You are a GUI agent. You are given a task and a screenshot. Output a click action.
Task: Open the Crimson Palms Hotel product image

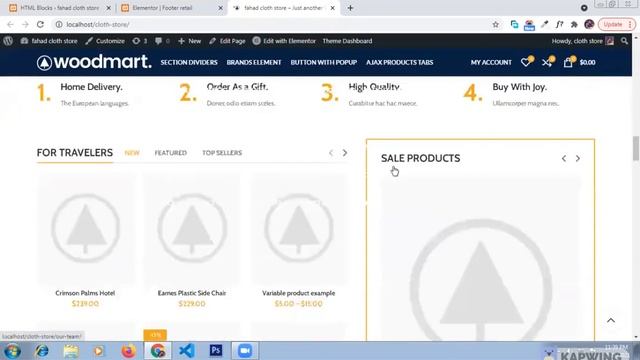tap(85, 229)
